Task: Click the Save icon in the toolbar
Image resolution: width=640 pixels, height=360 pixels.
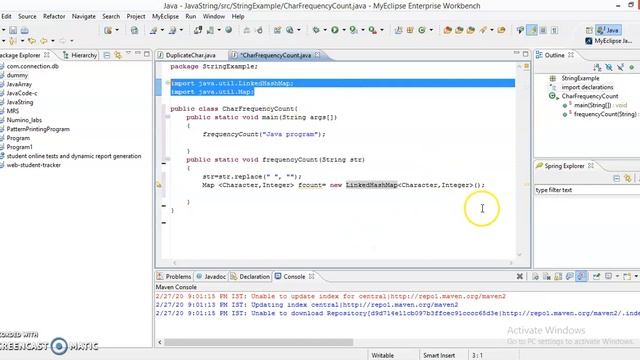Action: tap(13, 30)
